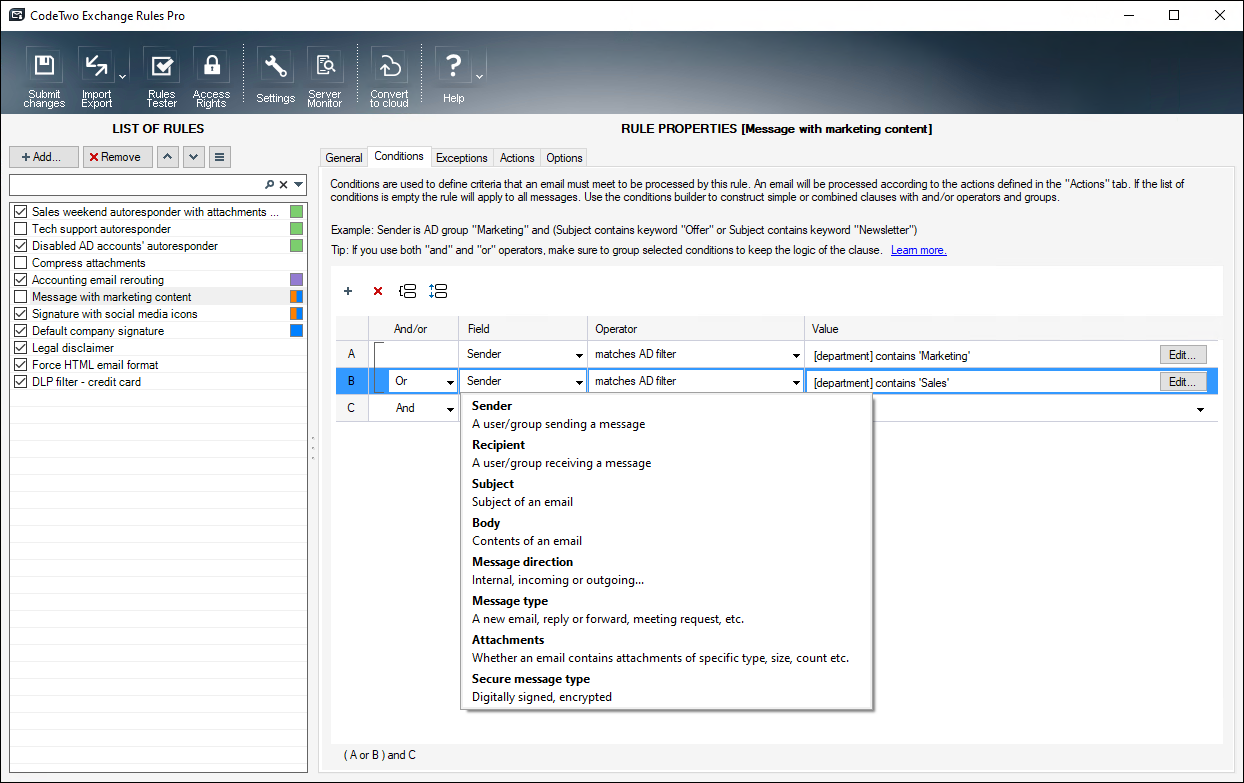Move selected rule down in the list
The image size is (1244, 783).
[x=194, y=157]
